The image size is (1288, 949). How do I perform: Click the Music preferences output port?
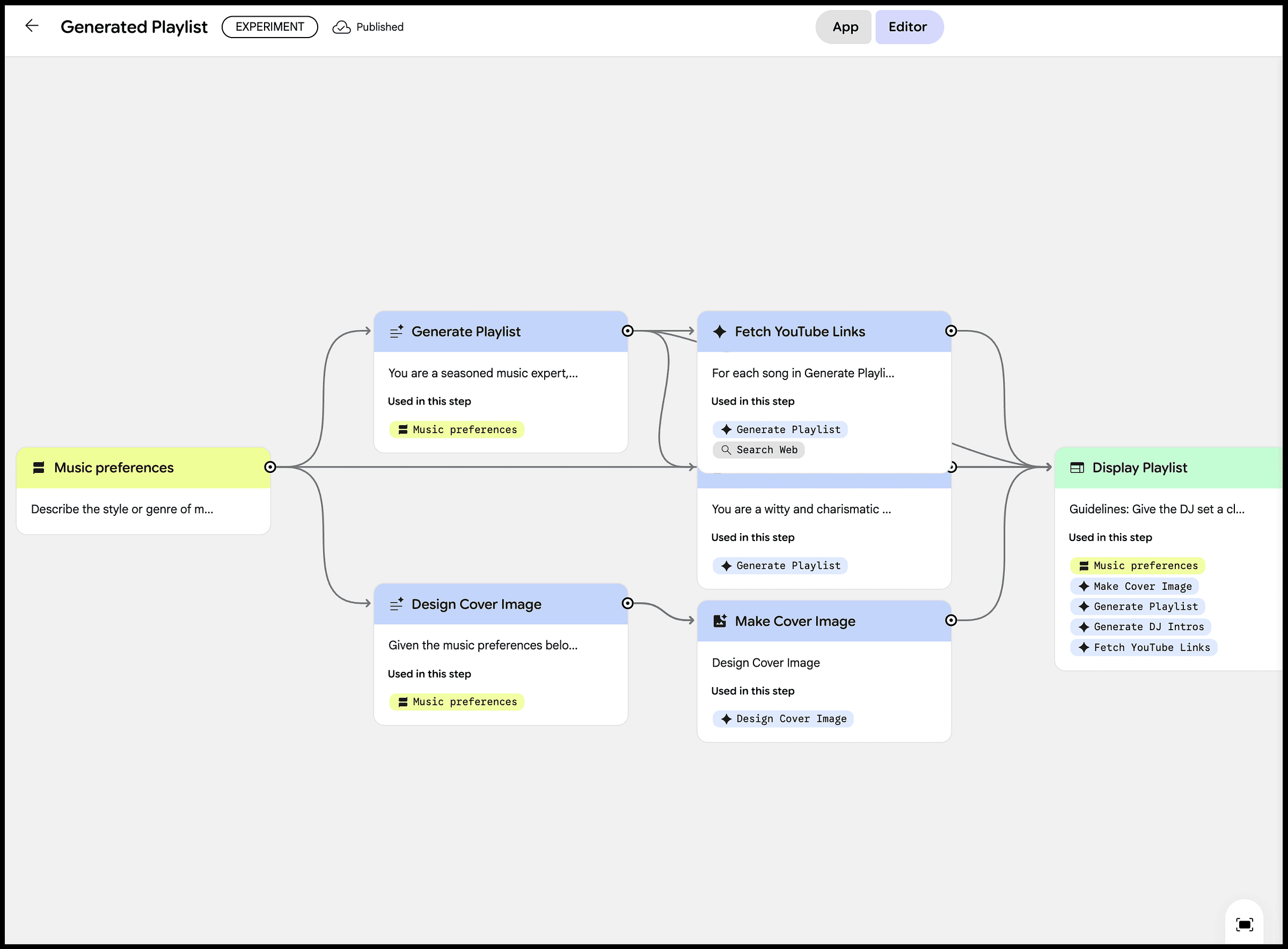coord(270,467)
